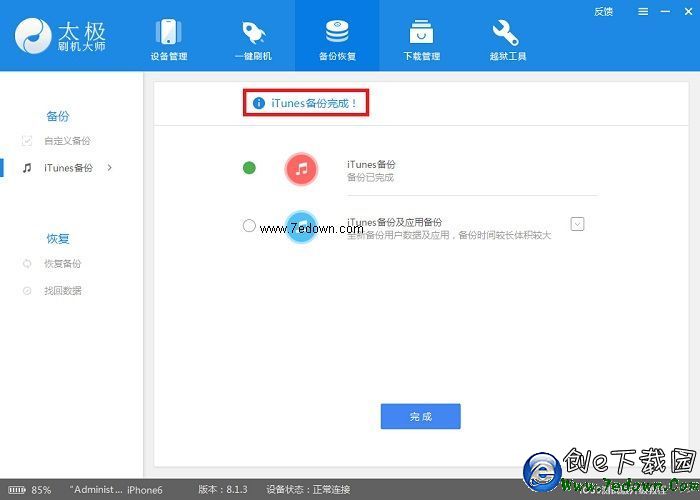Click the 反馈 feedback link
This screenshot has width=700, height=500.
[603, 12]
